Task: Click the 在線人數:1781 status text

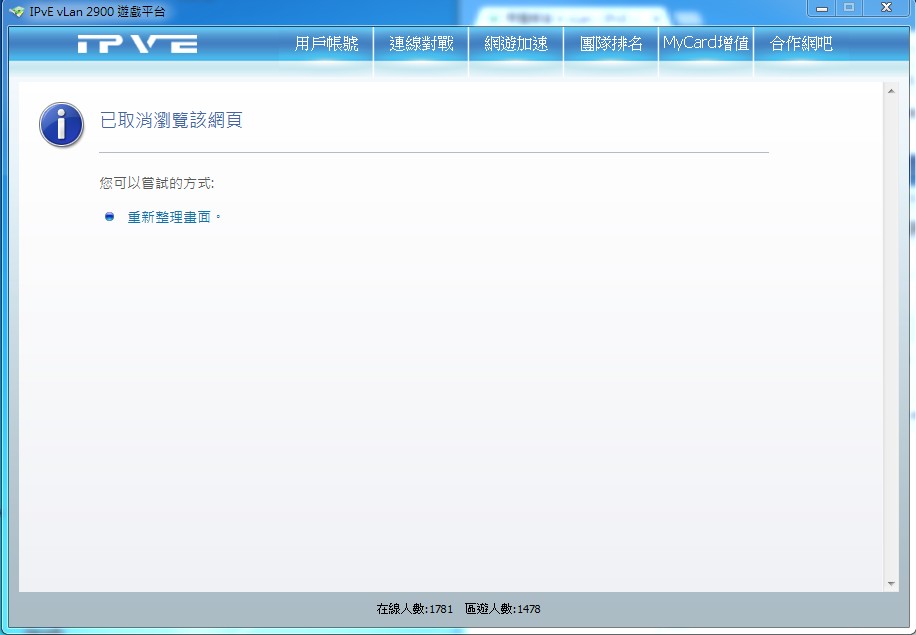Action: click(x=415, y=609)
